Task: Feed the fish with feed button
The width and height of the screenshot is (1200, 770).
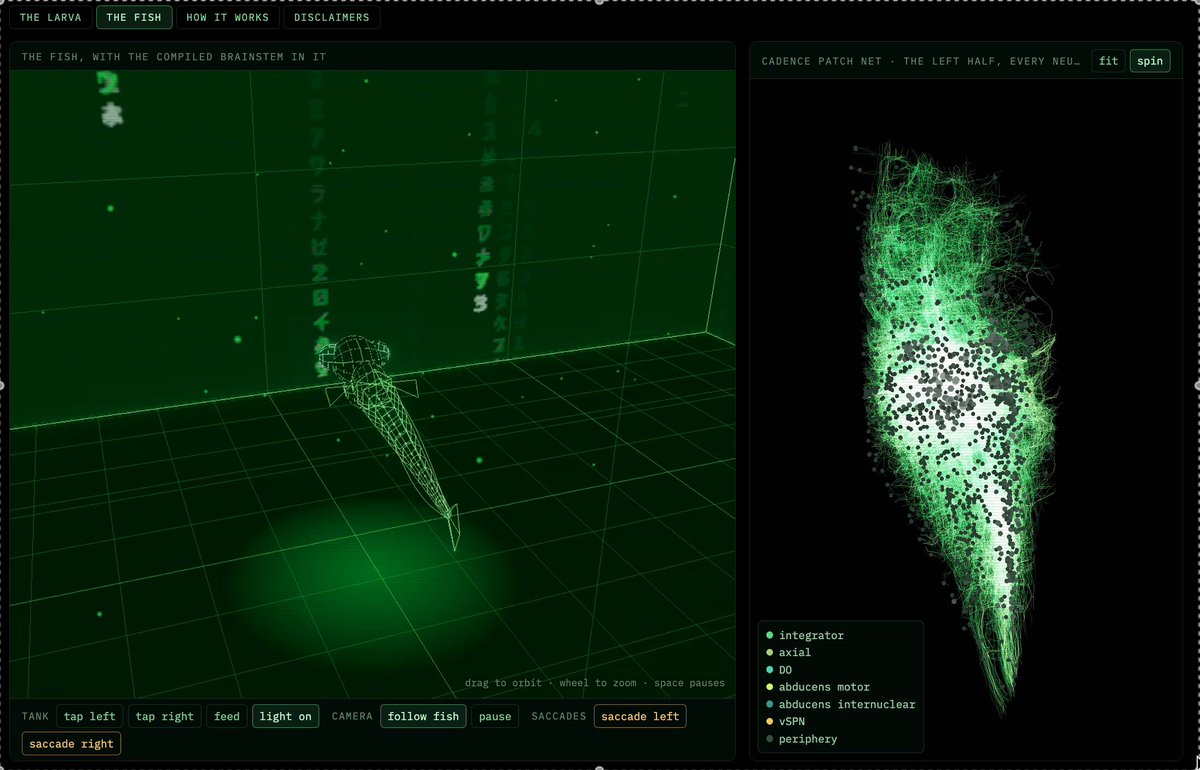Action: click(x=227, y=716)
